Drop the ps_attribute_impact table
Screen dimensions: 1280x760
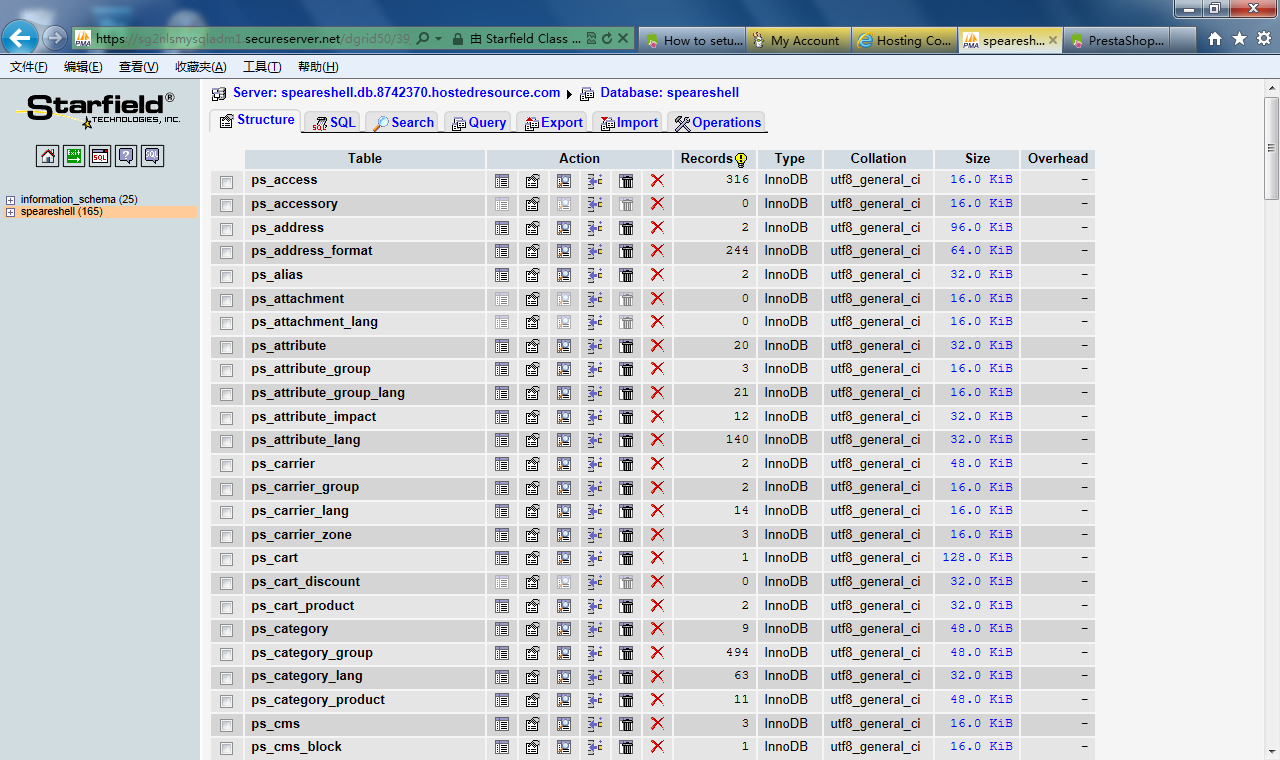coord(657,416)
